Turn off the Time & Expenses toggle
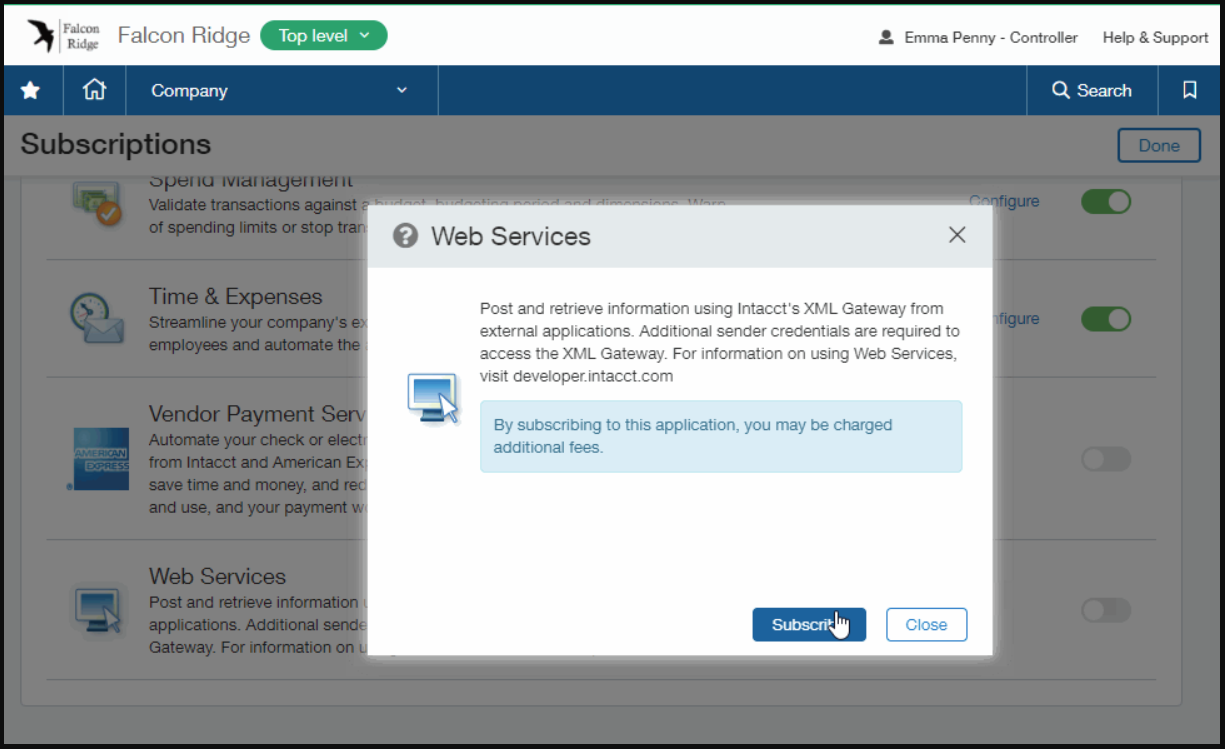 (x=1106, y=319)
